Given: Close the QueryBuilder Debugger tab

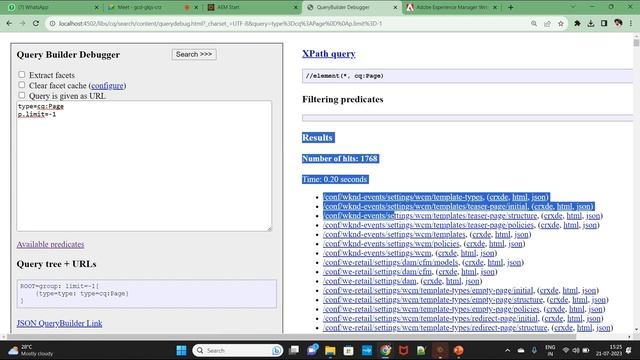Looking at the screenshot, I should tap(395, 7).
